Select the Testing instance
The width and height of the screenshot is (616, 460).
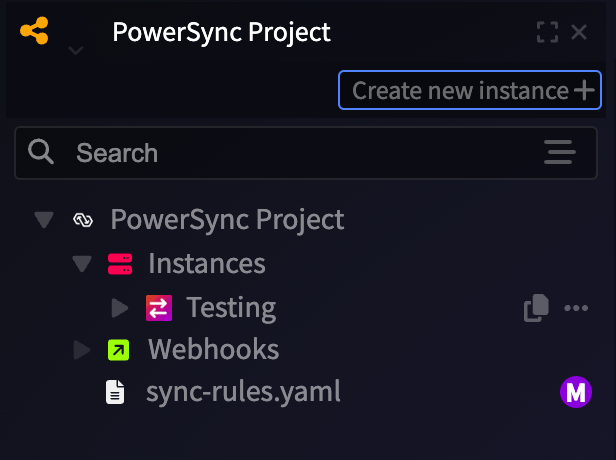(x=231, y=308)
